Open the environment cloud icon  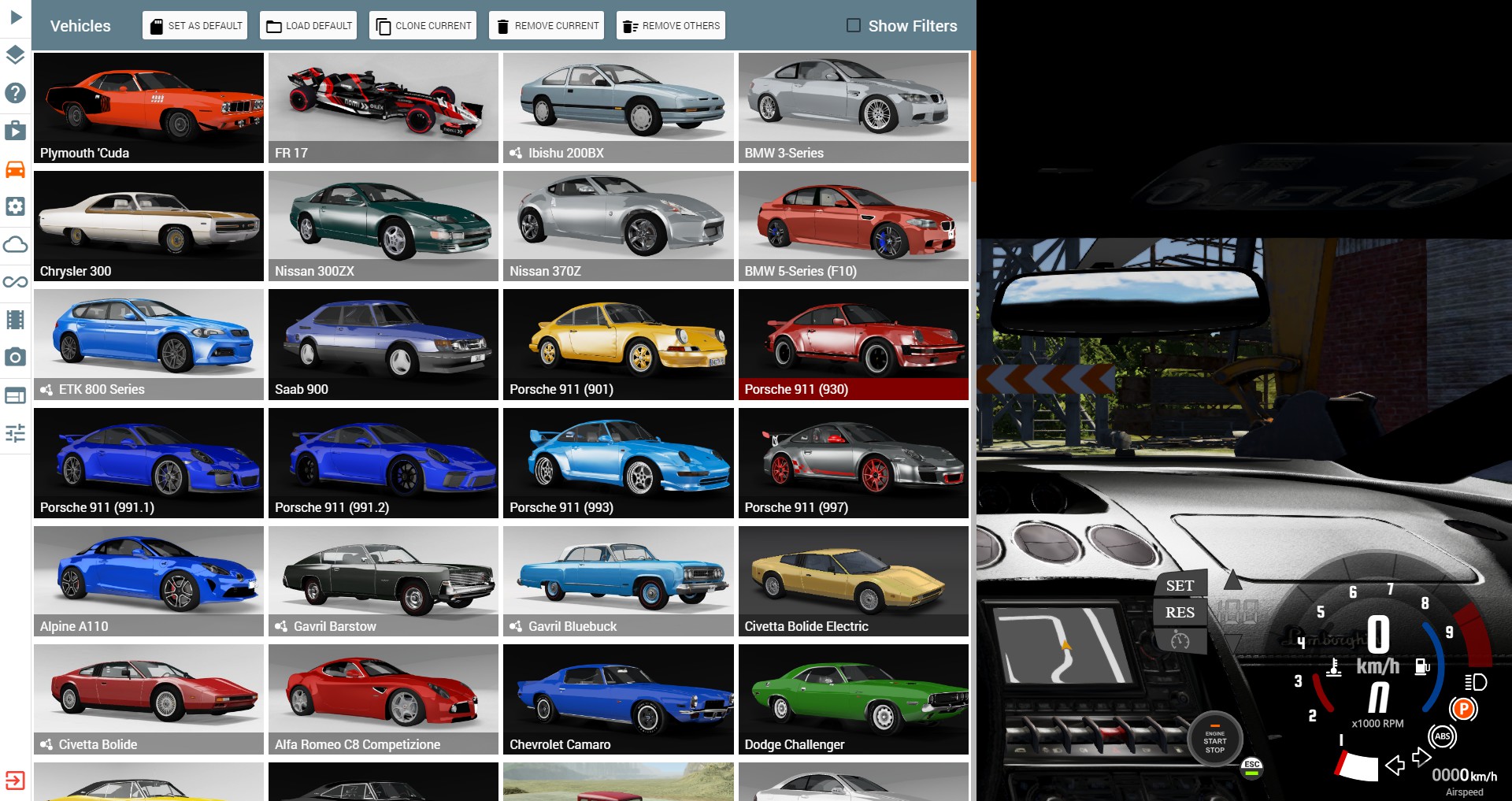coord(16,244)
